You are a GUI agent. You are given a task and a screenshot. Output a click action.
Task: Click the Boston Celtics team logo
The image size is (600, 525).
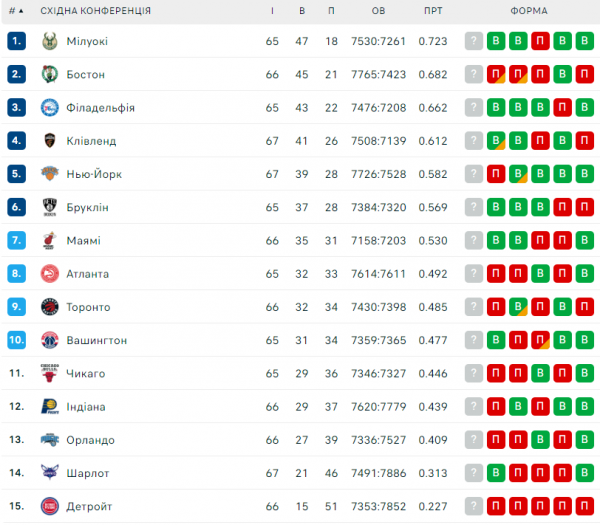[50, 74]
